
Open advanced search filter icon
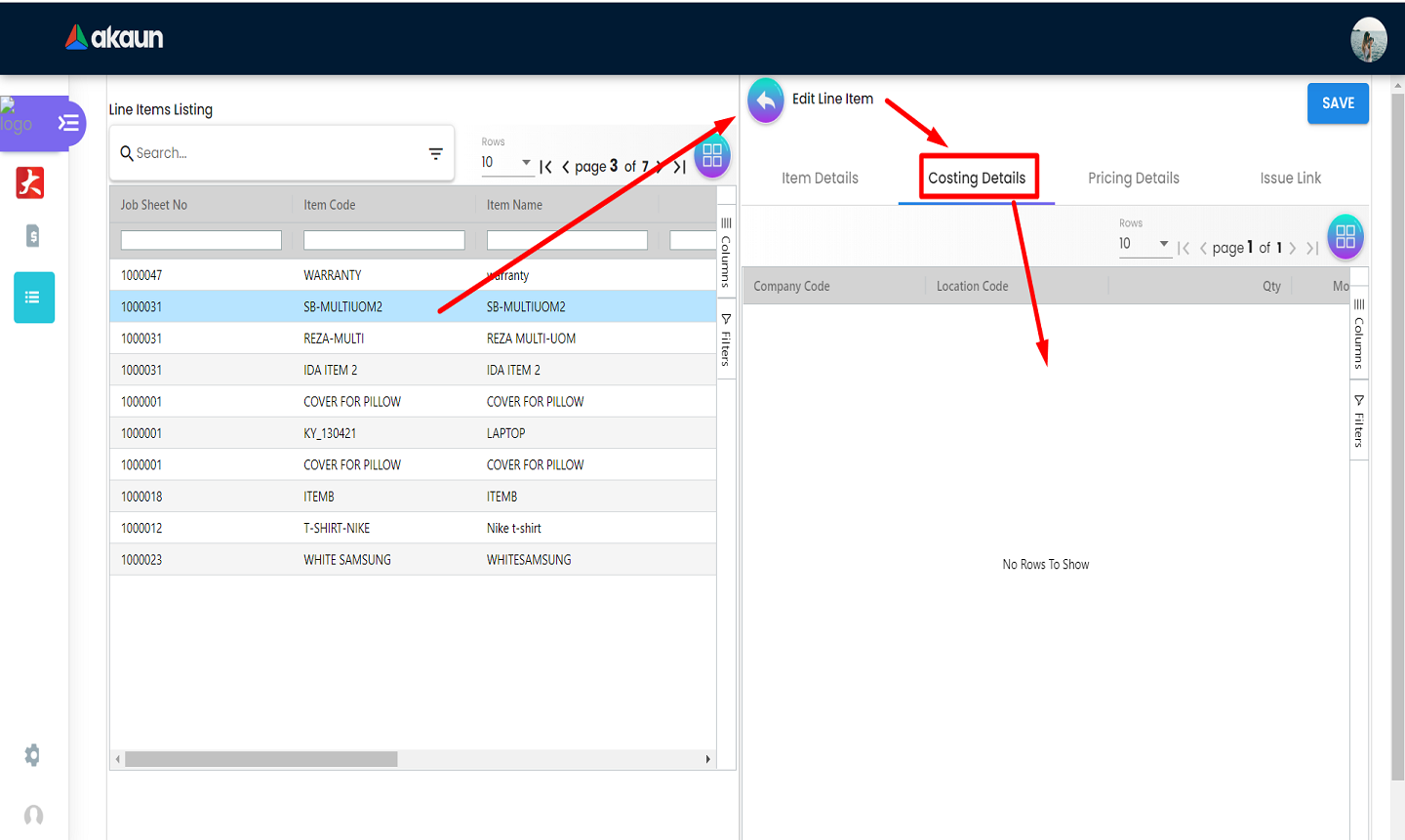435,154
